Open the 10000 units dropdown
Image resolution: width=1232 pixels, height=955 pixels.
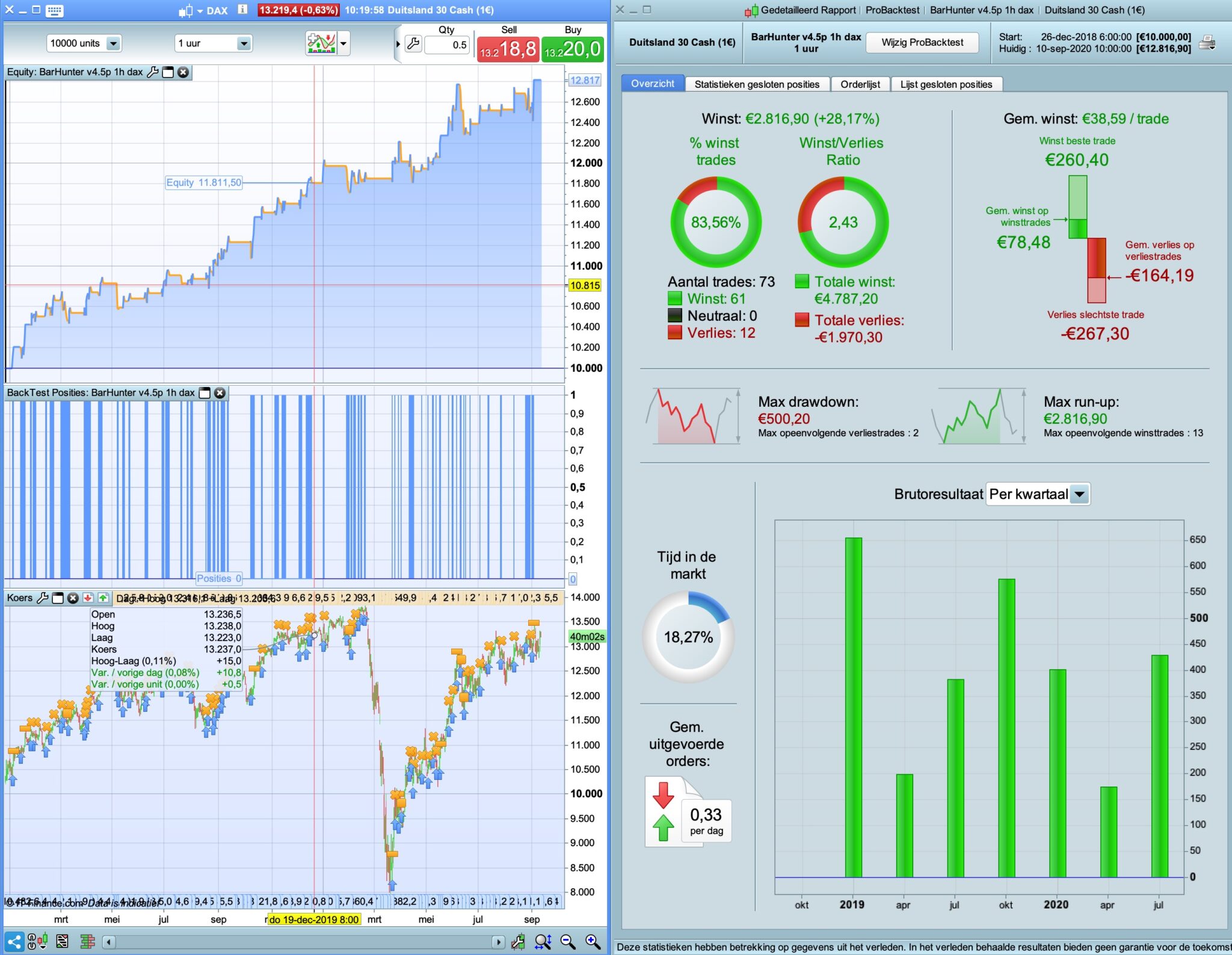(x=112, y=43)
